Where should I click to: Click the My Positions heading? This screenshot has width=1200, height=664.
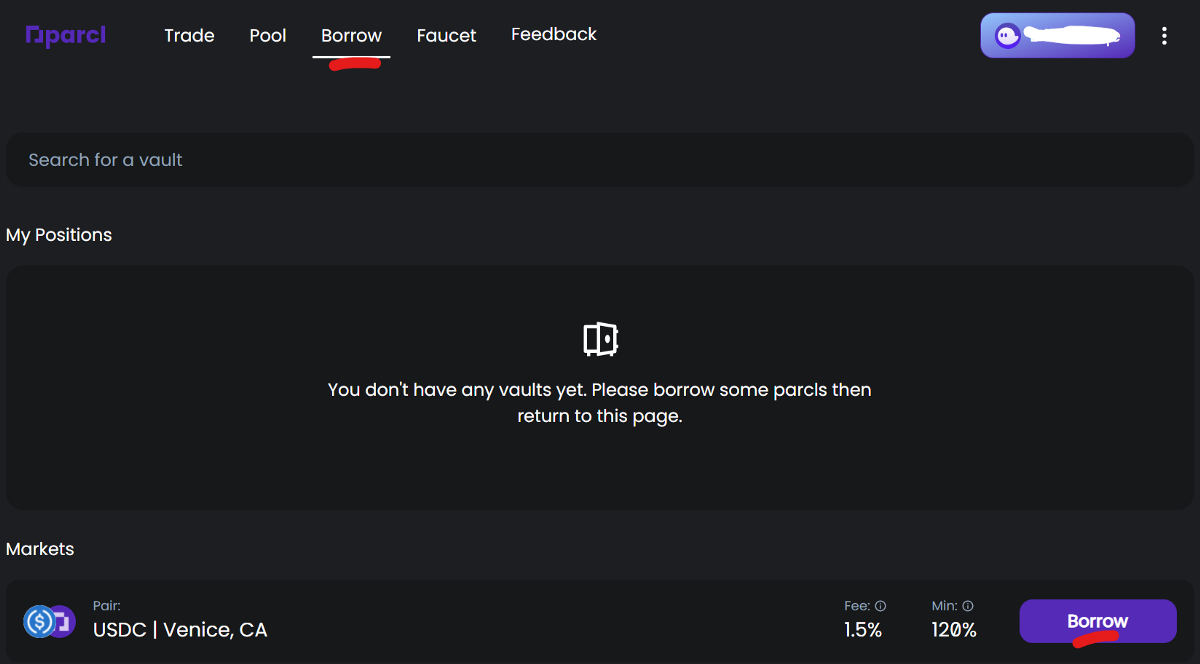point(59,235)
